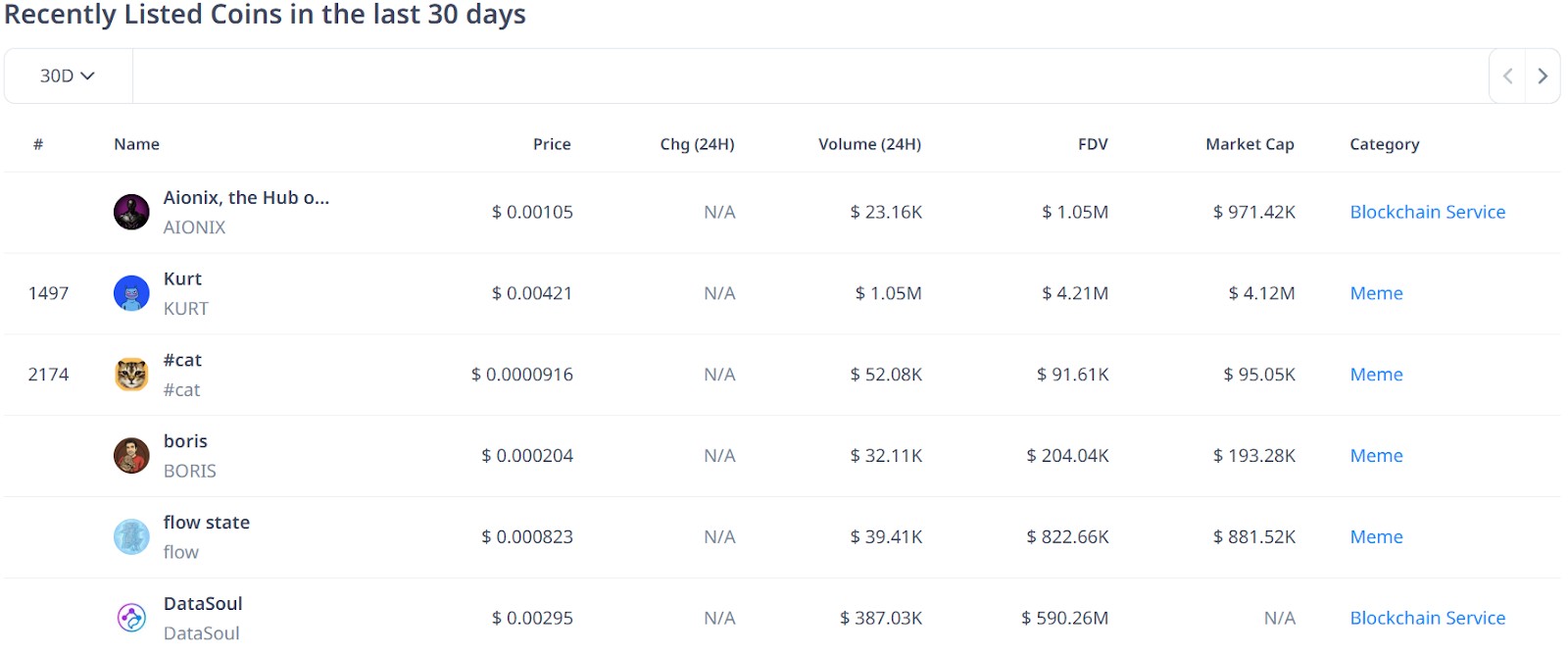Screen dimensions: 1568x655
Task: Click price $ 0.00421
Action: pos(532,293)
